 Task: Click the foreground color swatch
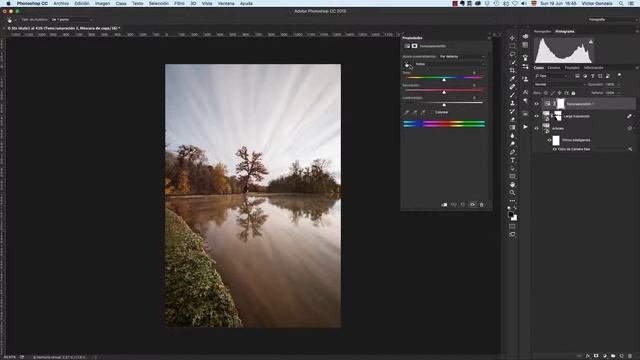pyautogui.click(x=511, y=214)
